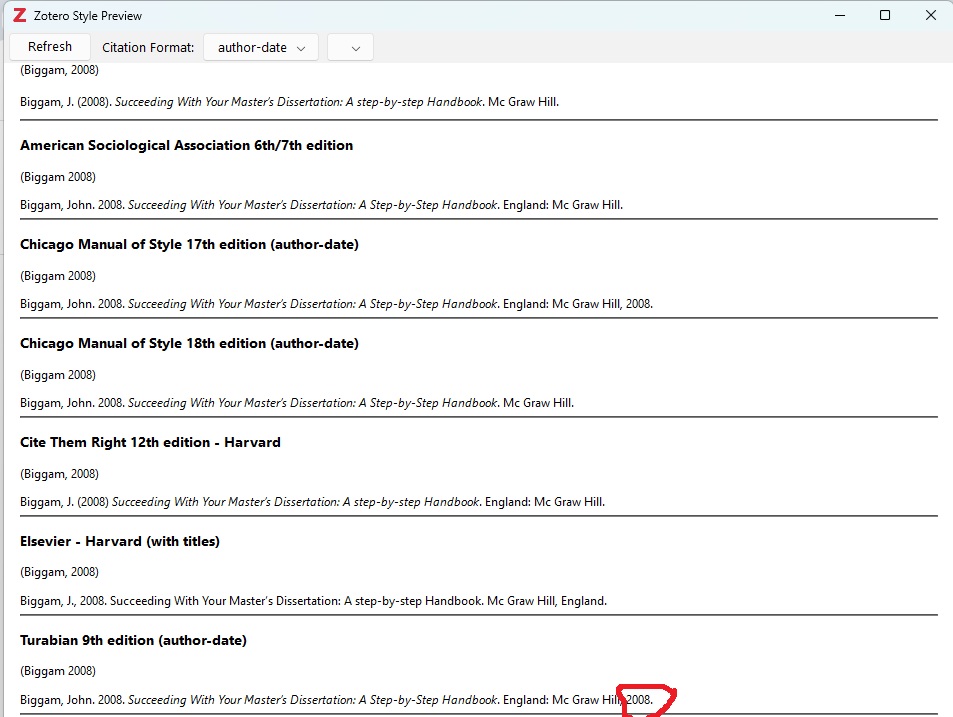
Task: Click the topmost '(Biggam, 2008)' citation below the toolbar
Action: click(60, 70)
